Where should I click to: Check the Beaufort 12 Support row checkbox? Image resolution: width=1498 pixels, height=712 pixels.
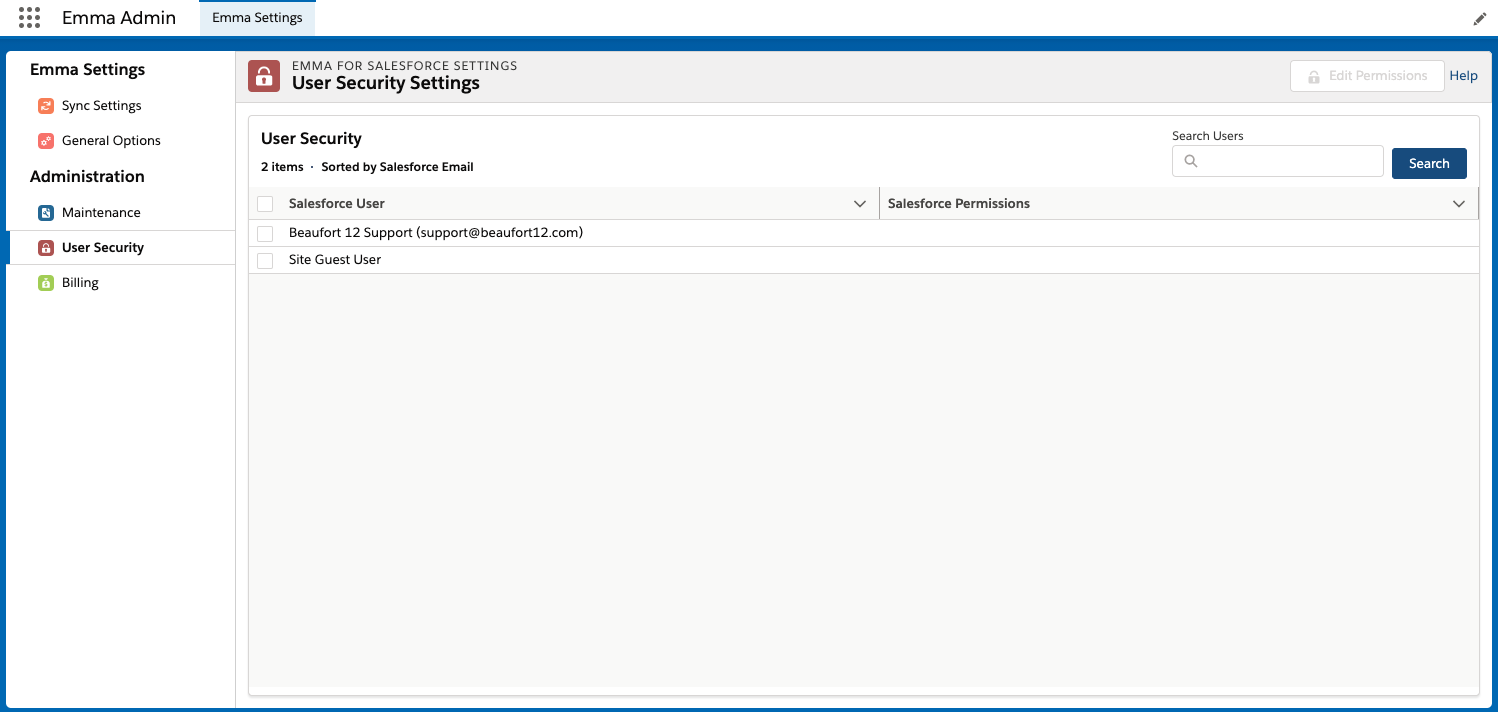tap(265, 233)
